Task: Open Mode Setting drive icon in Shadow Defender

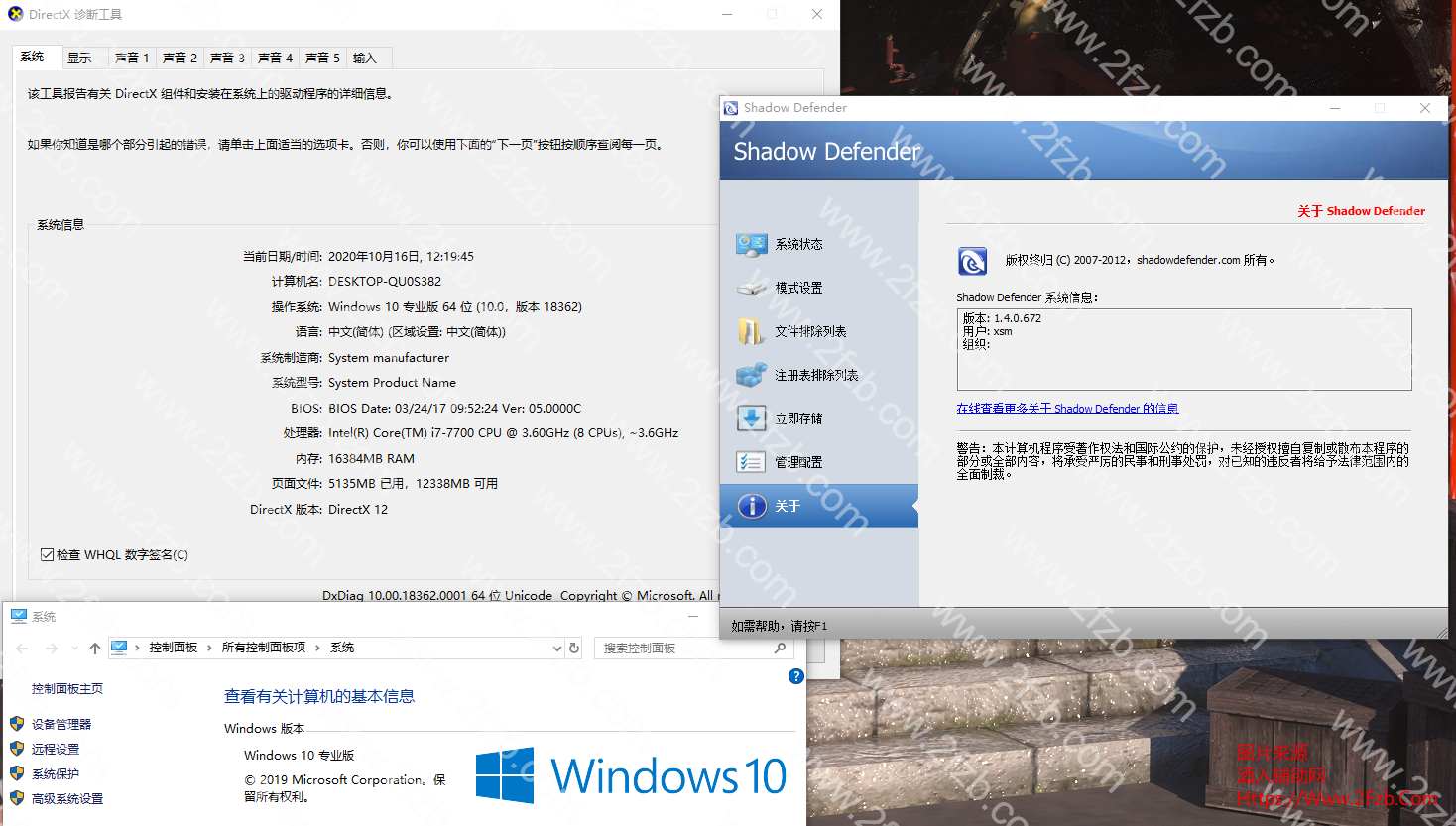Action: click(751, 288)
